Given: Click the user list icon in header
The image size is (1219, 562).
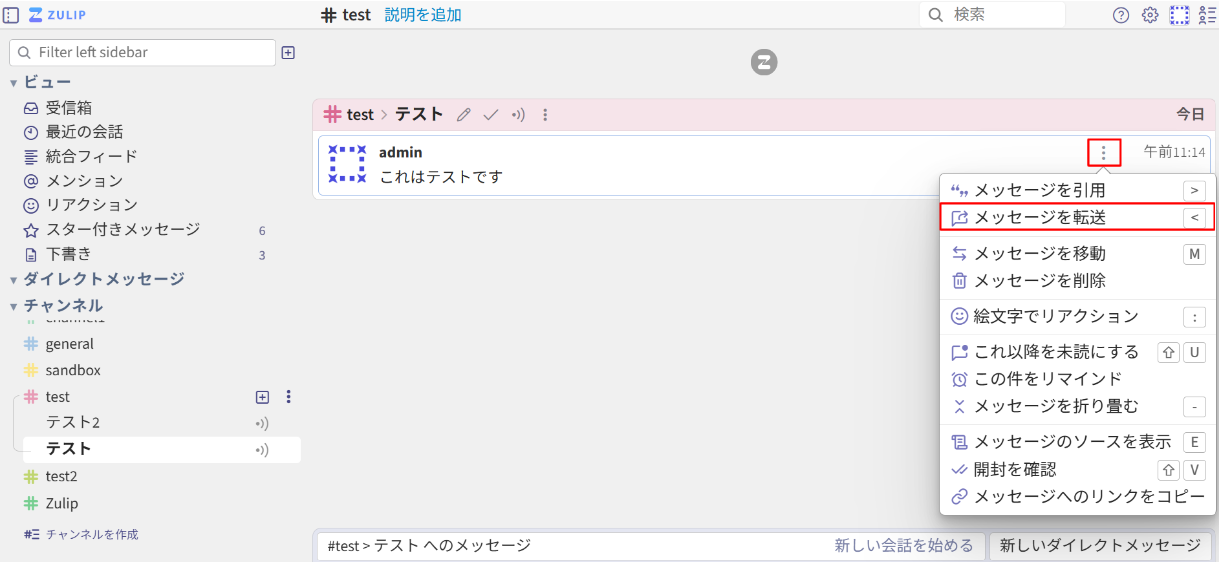Looking at the screenshot, I should [x=1207, y=15].
